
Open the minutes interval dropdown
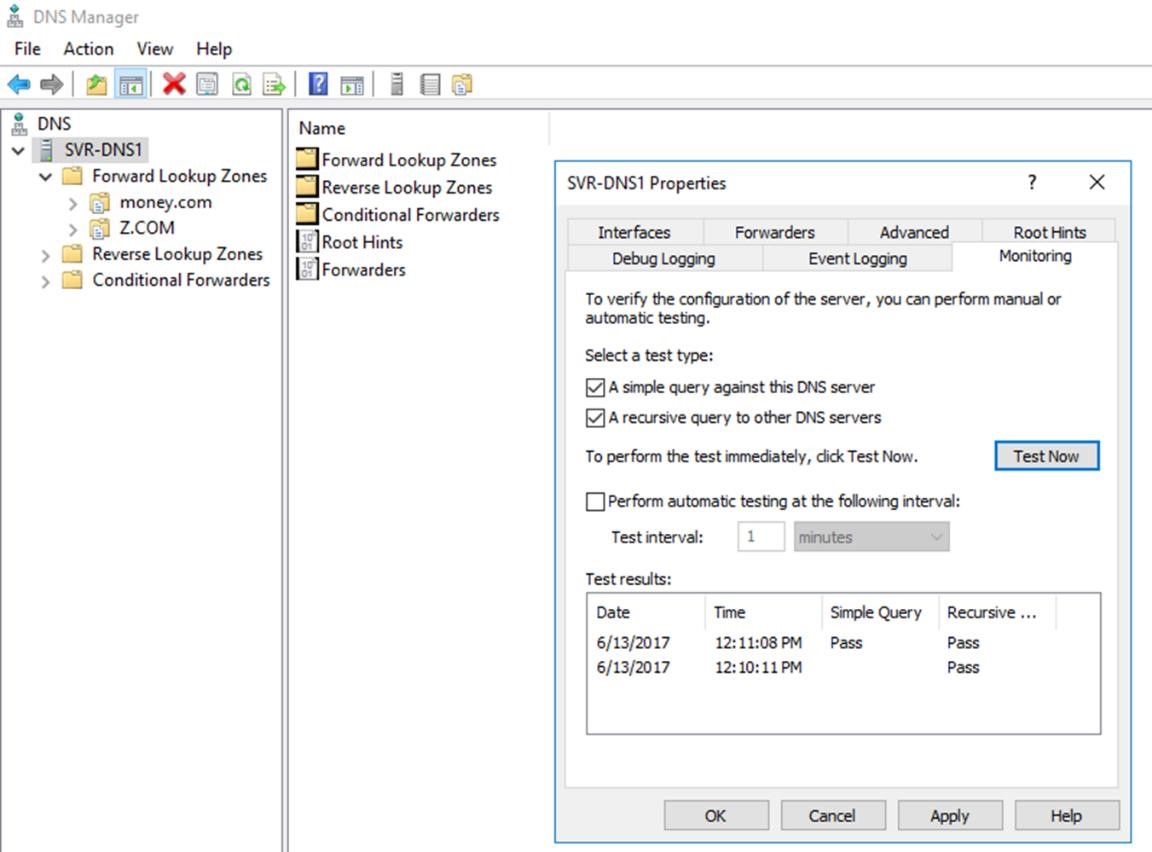pos(871,537)
